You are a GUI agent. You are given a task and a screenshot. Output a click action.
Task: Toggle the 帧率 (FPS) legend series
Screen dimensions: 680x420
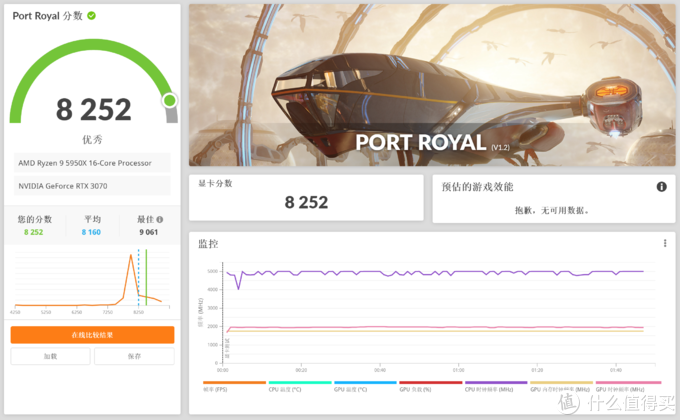[x=234, y=387]
